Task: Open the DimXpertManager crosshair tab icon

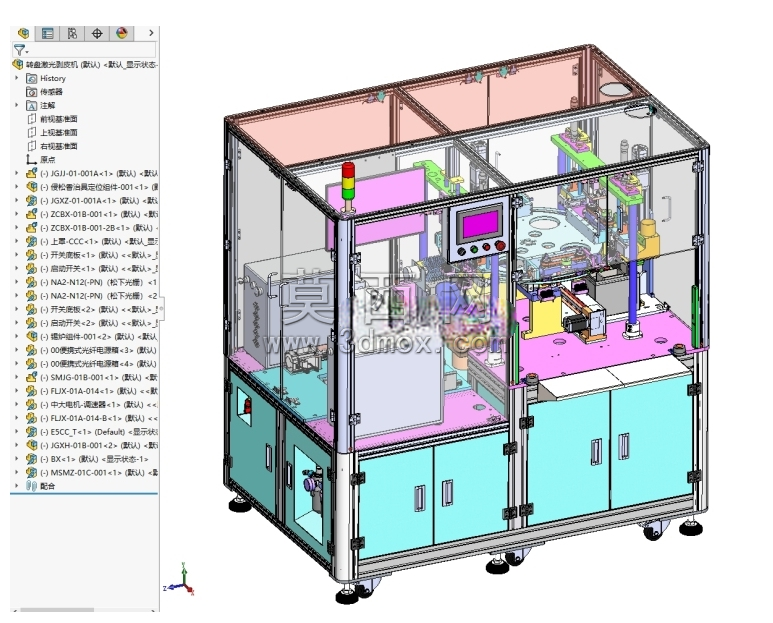Action: (x=97, y=33)
